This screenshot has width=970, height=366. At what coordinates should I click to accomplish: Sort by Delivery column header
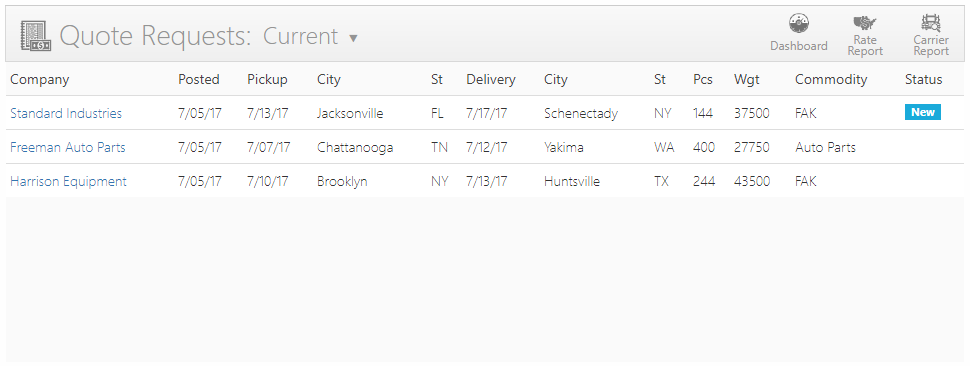491,80
